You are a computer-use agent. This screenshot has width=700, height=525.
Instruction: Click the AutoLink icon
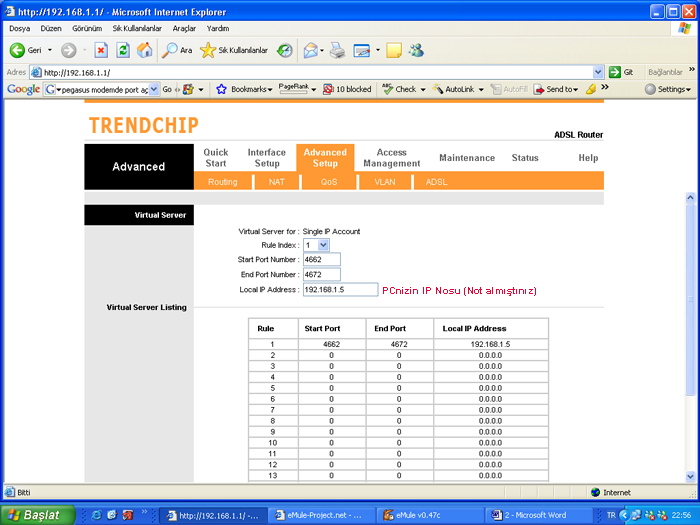438,89
